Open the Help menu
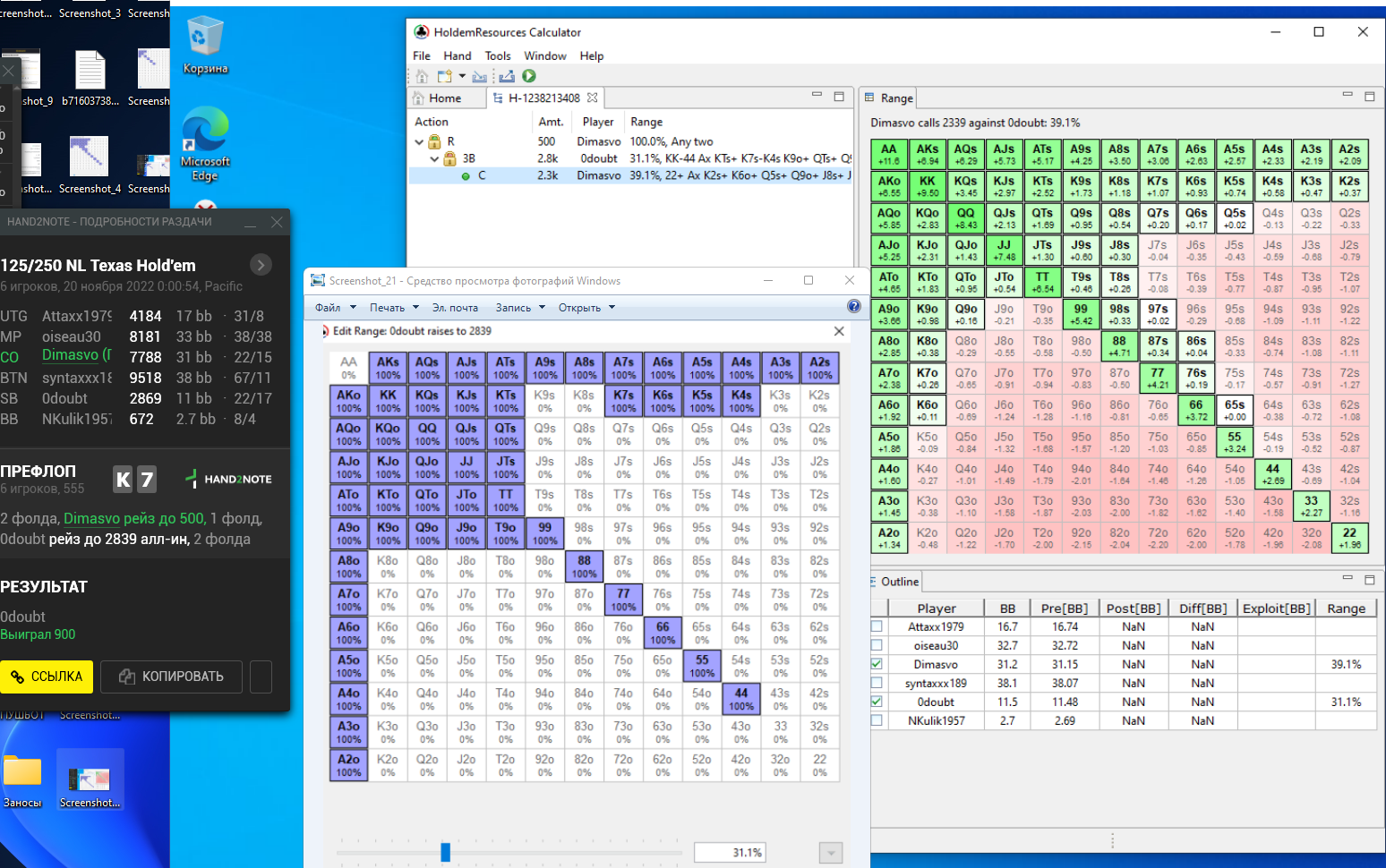Image resolution: width=1386 pixels, height=868 pixels. [592, 55]
